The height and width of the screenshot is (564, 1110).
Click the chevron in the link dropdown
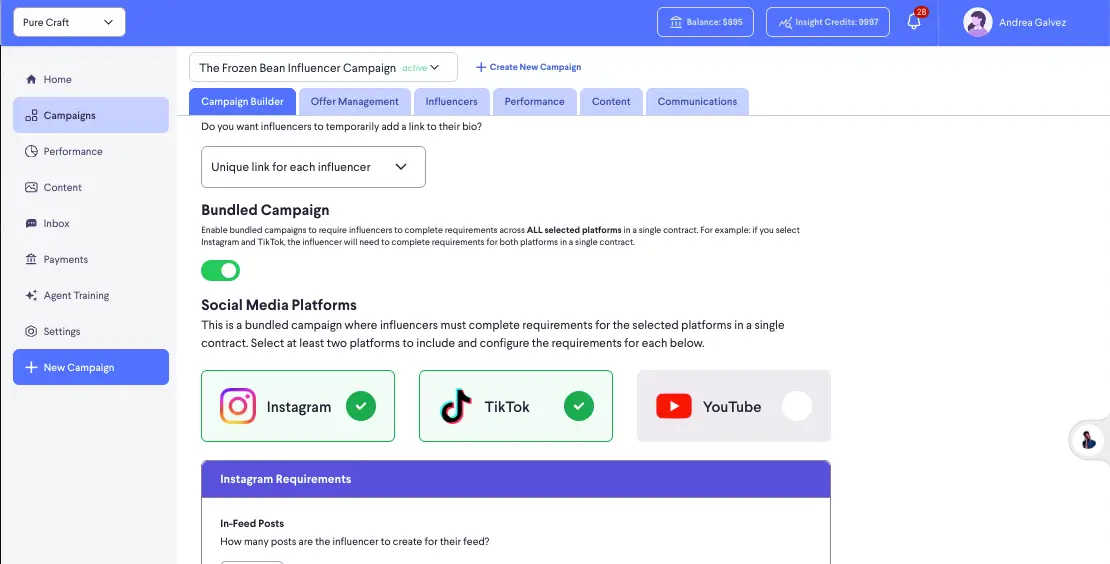[401, 167]
